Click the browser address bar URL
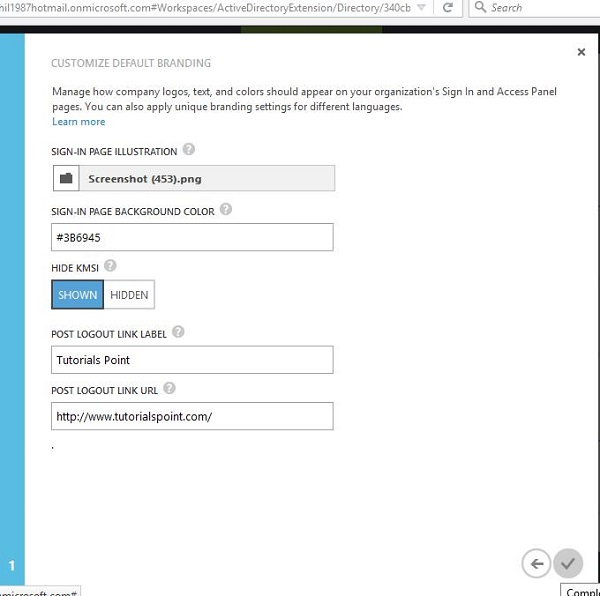This screenshot has height=596, width=600. [205, 8]
